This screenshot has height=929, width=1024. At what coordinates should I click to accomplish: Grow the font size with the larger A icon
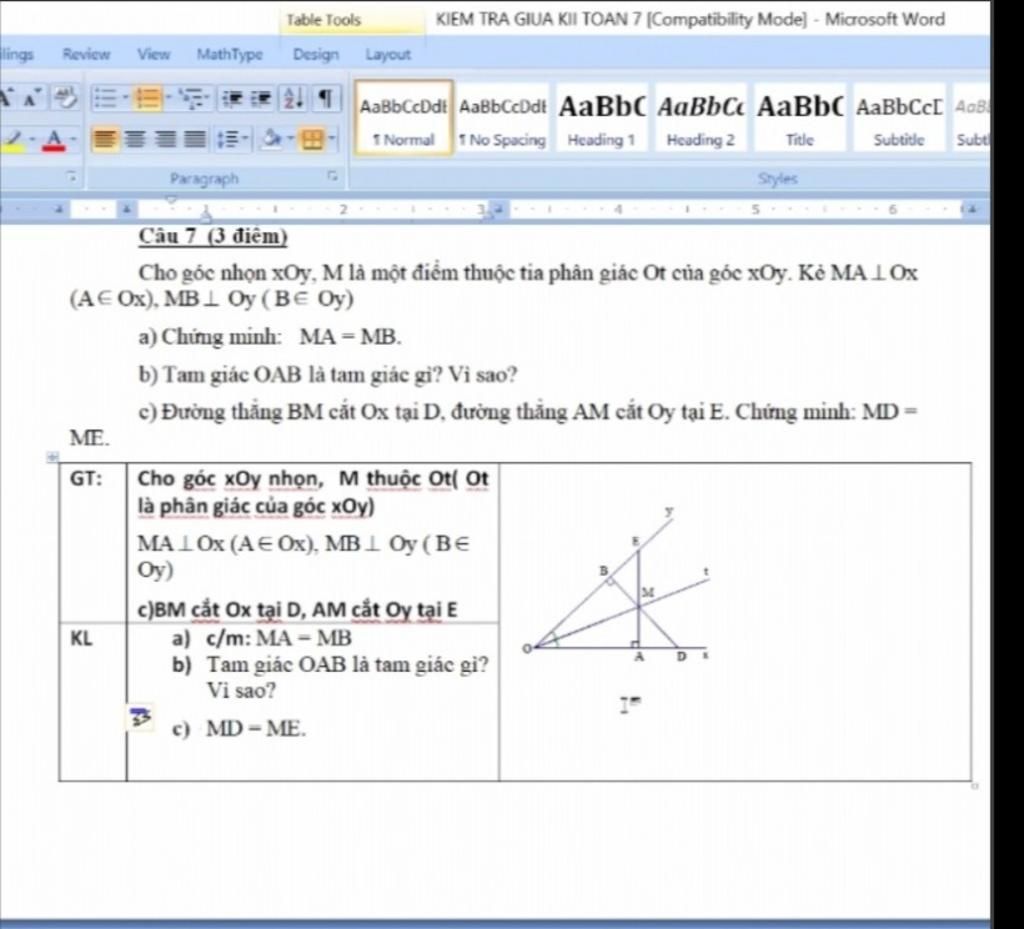click(x=7, y=98)
